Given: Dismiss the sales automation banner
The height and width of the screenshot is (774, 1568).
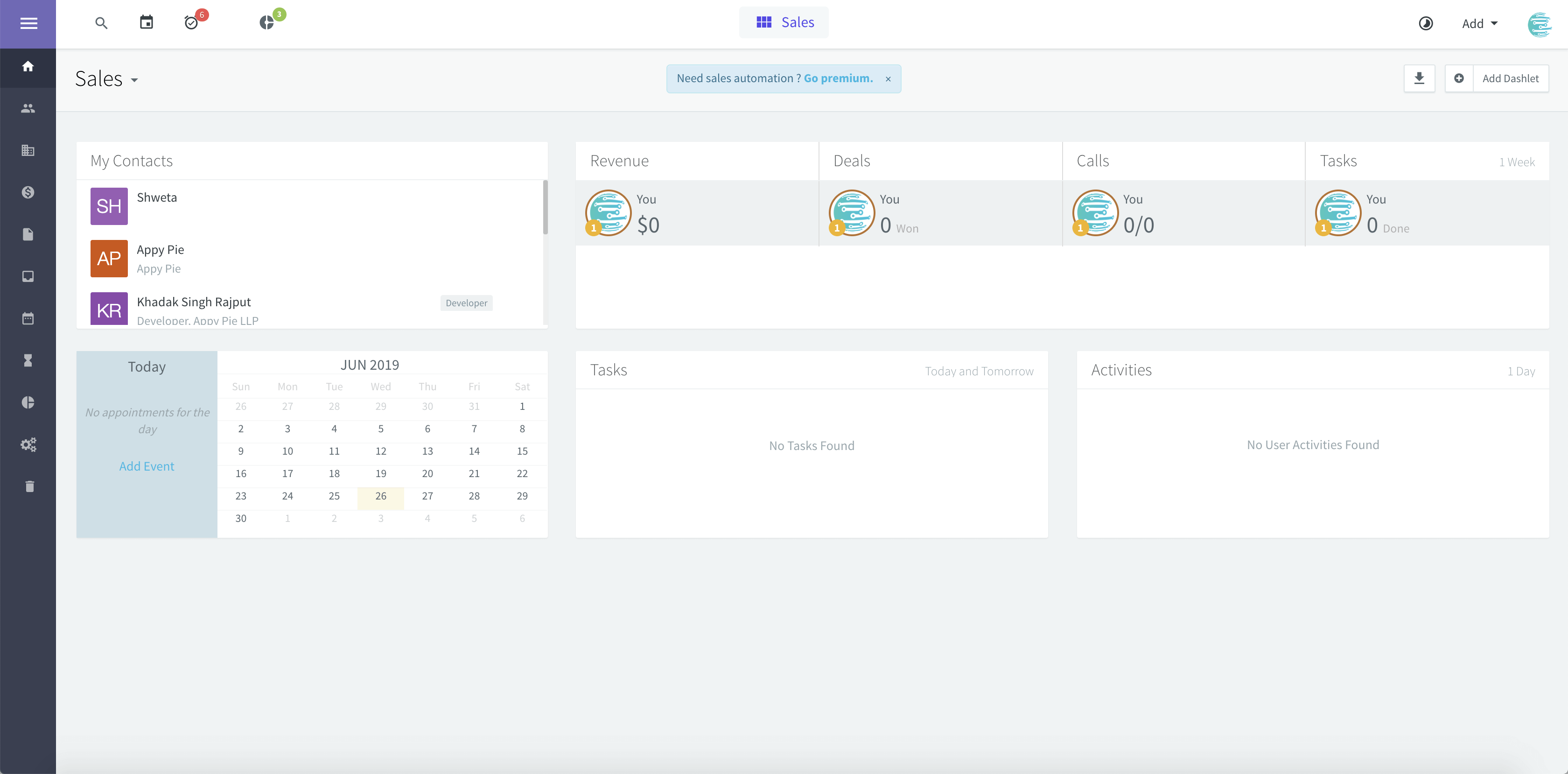Looking at the screenshot, I should 888,78.
